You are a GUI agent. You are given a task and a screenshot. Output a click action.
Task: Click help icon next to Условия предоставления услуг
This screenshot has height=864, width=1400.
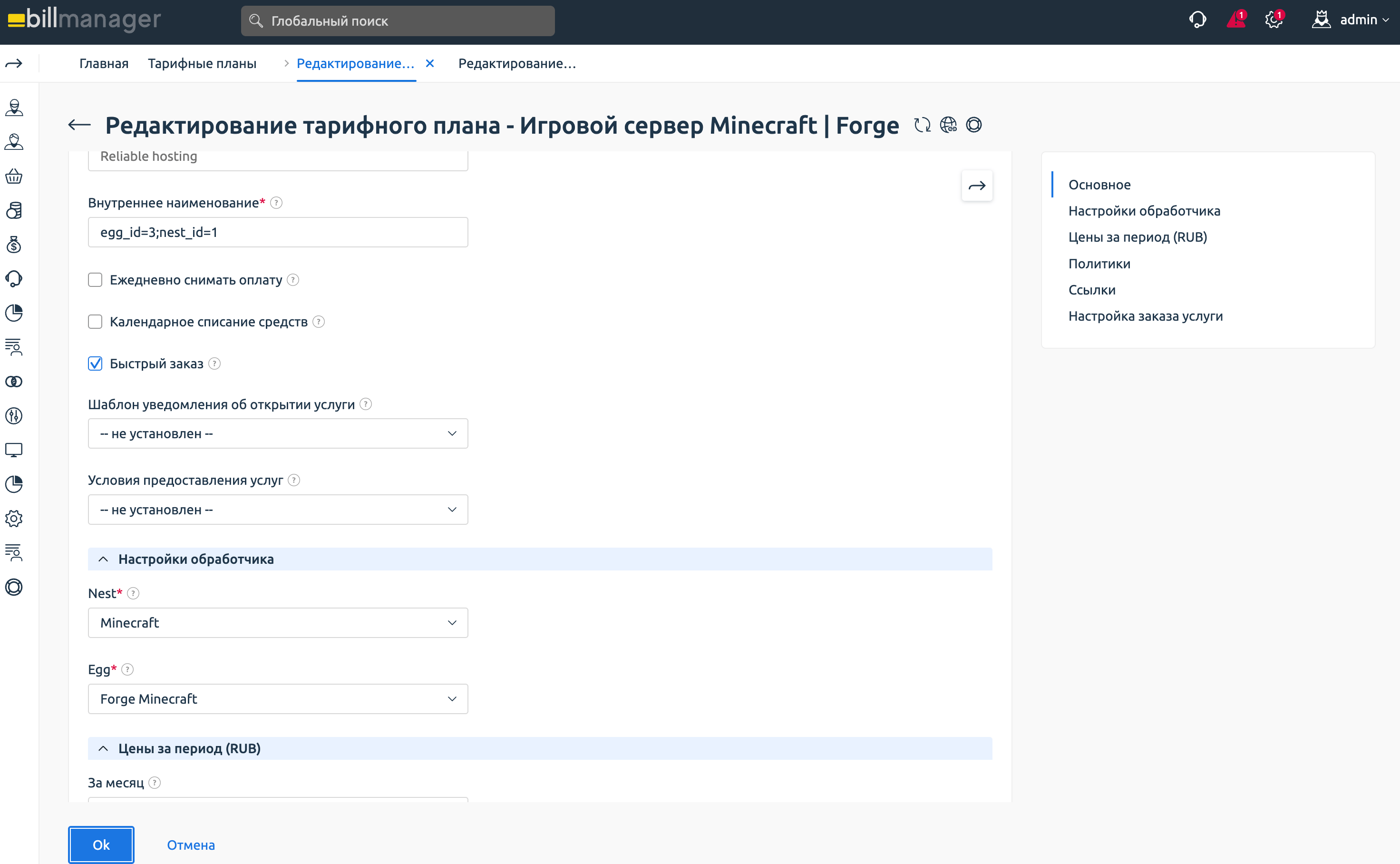(294, 480)
